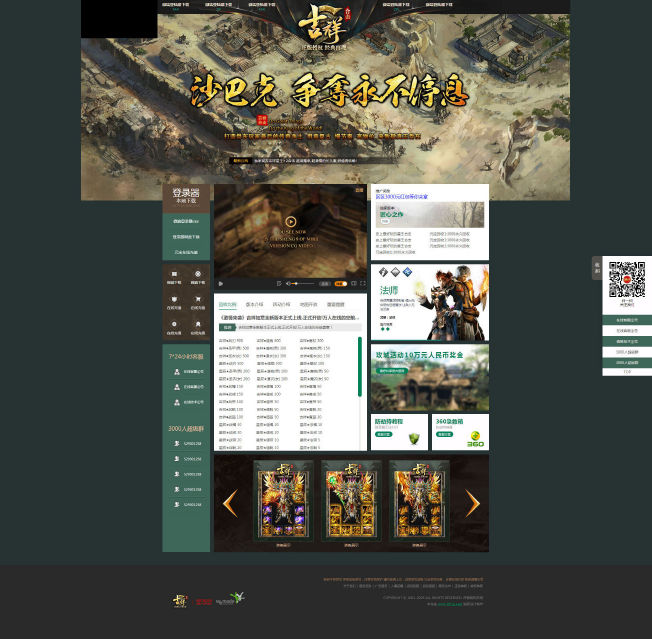Play the video with center circular play button

click(291, 222)
